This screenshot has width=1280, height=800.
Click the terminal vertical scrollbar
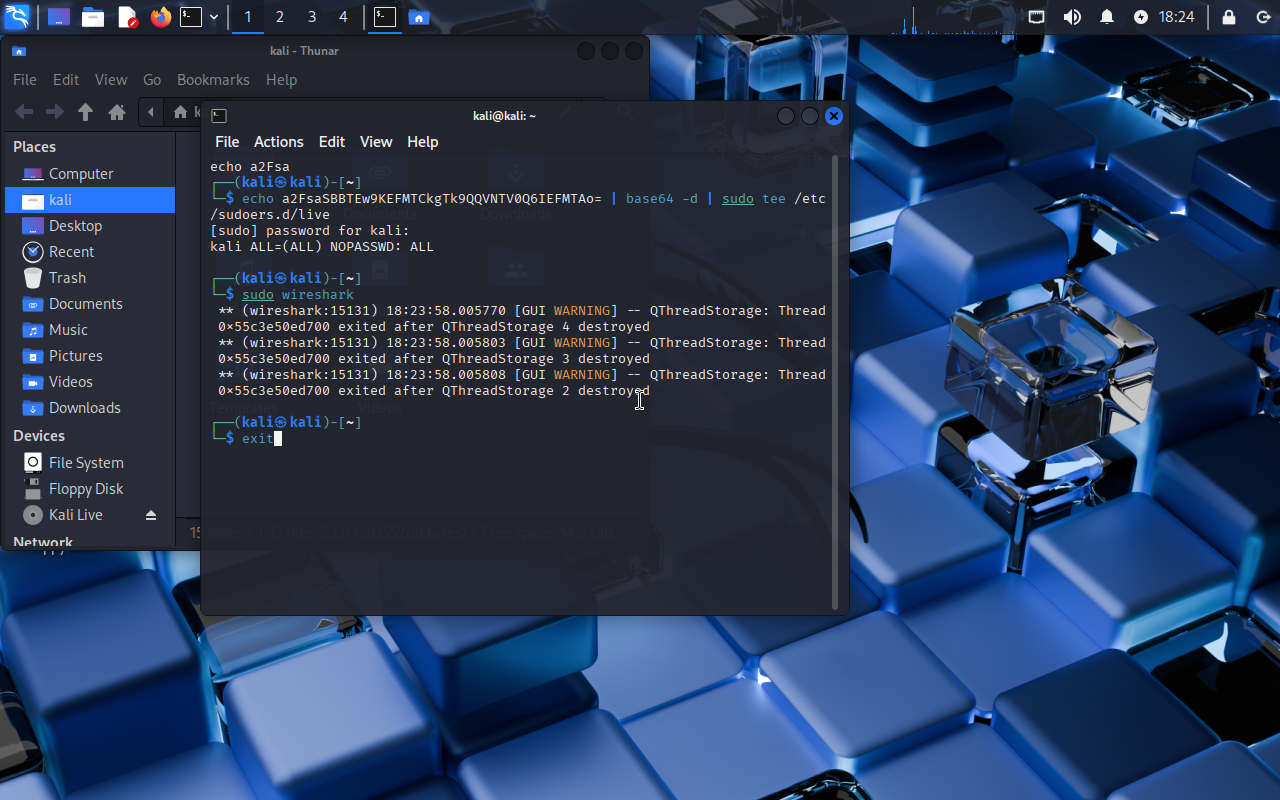[x=835, y=383]
